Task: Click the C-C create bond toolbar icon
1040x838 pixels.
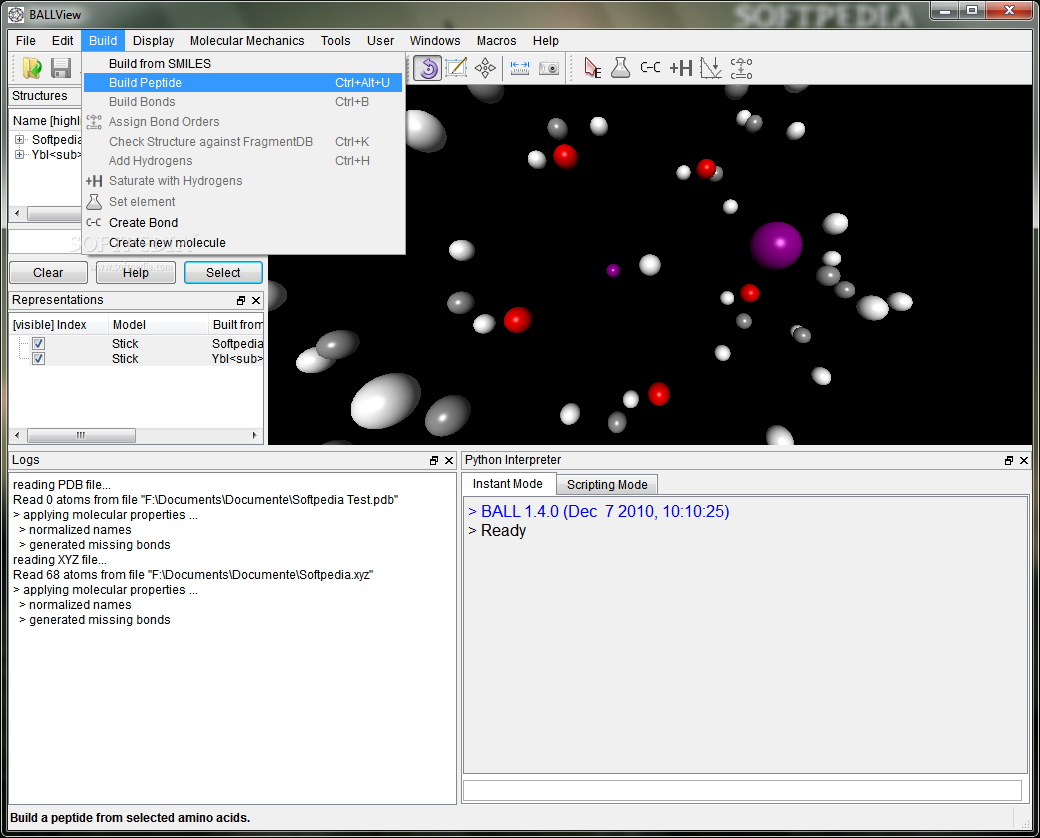Action: [x=651, y=68]
